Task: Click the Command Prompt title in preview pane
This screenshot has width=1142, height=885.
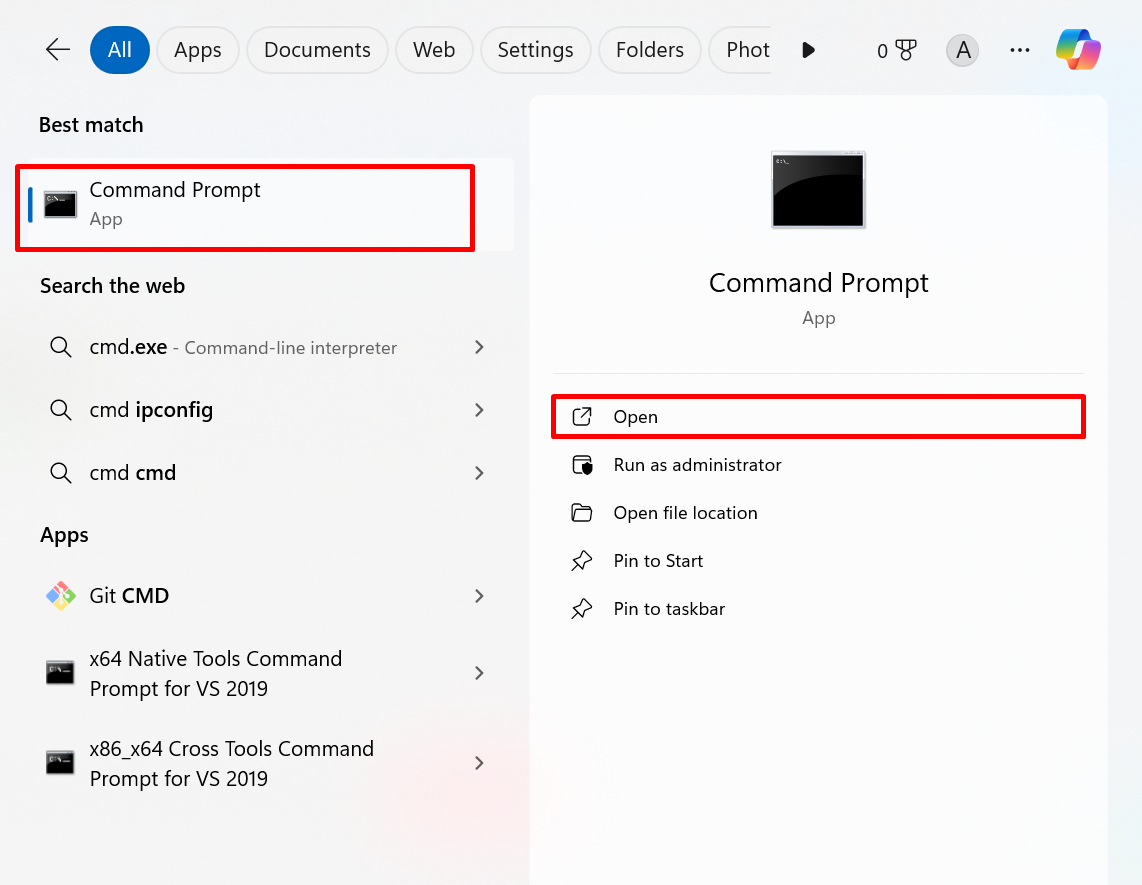Action: [x=818, y=283]
